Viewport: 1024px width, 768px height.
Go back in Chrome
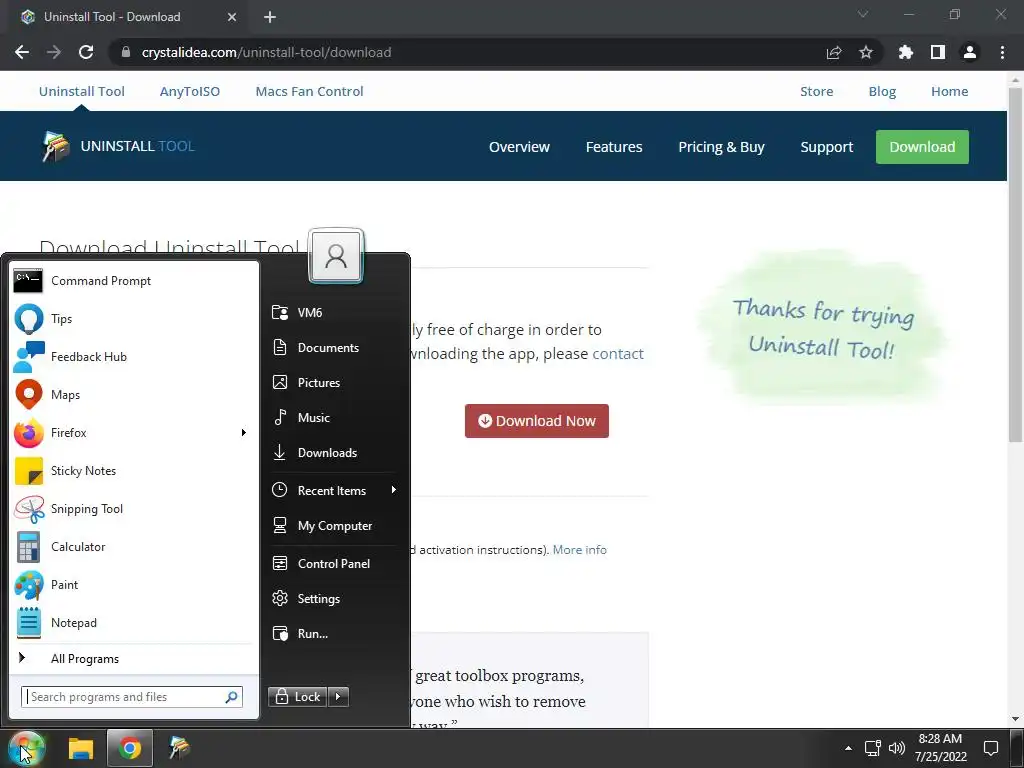22,52
